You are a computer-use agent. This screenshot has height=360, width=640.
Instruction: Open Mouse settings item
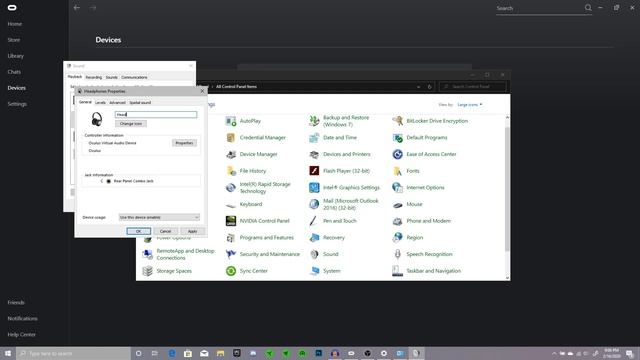coord(407,204)
